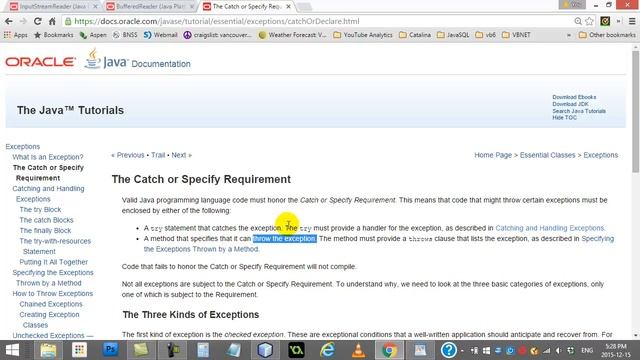Reload the page with the refresh icon
Image resolution: width=640 pixels, height=360 pixels.
pos(38,21)
